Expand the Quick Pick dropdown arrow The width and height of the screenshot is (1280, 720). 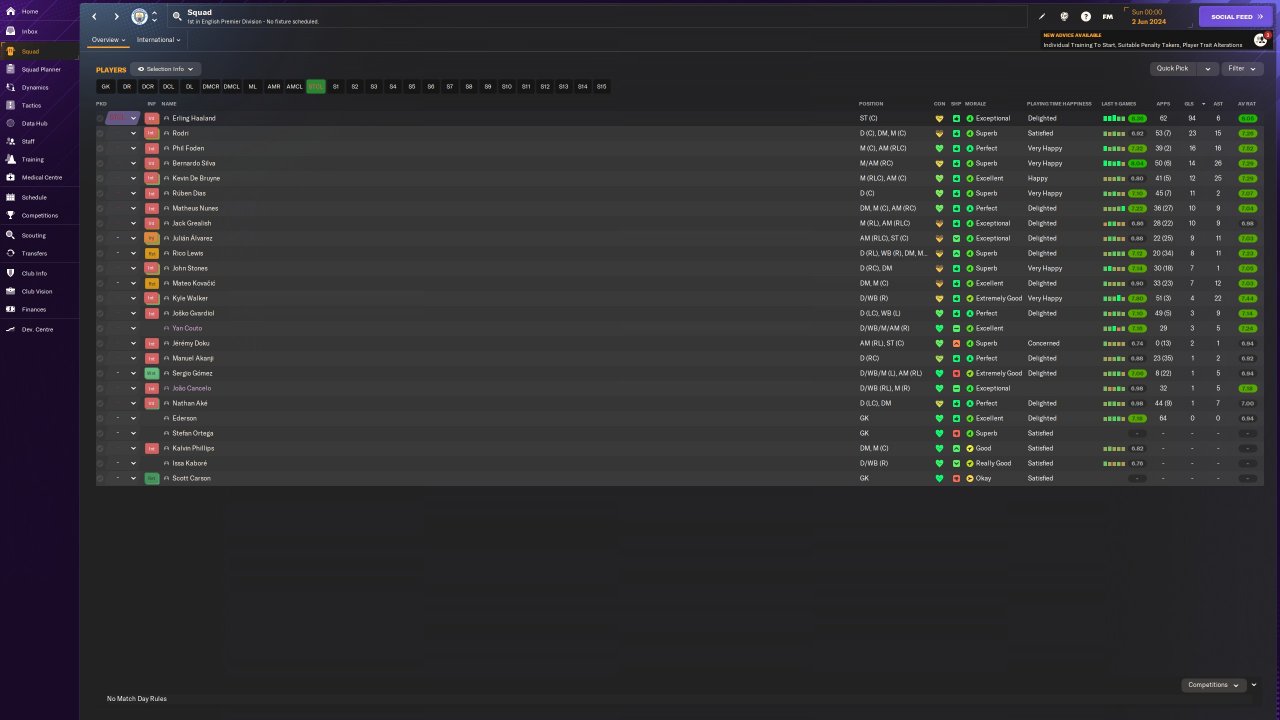pyautogui.click(x=1207, y=69)
